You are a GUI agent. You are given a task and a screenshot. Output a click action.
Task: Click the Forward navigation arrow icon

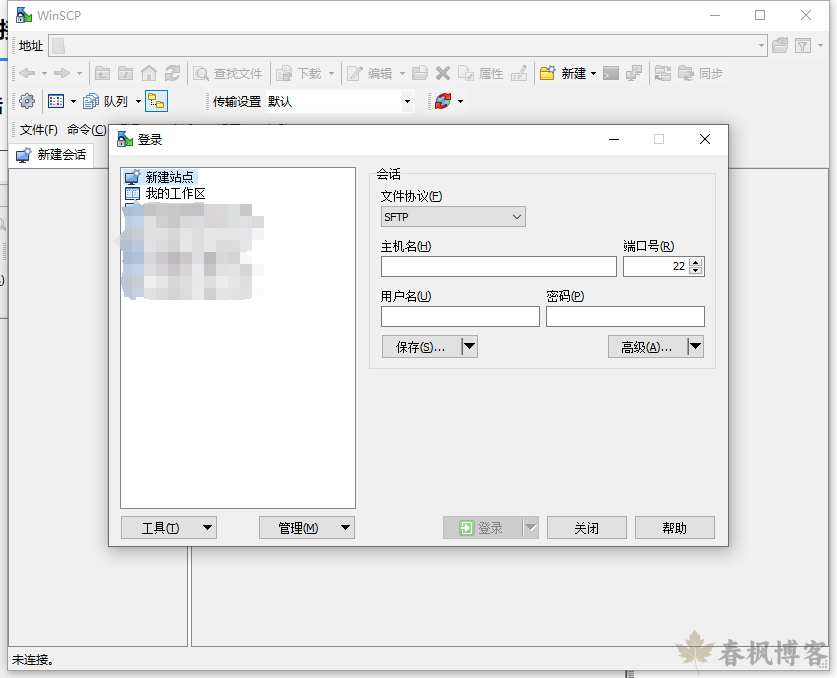(x=62, y=73)
